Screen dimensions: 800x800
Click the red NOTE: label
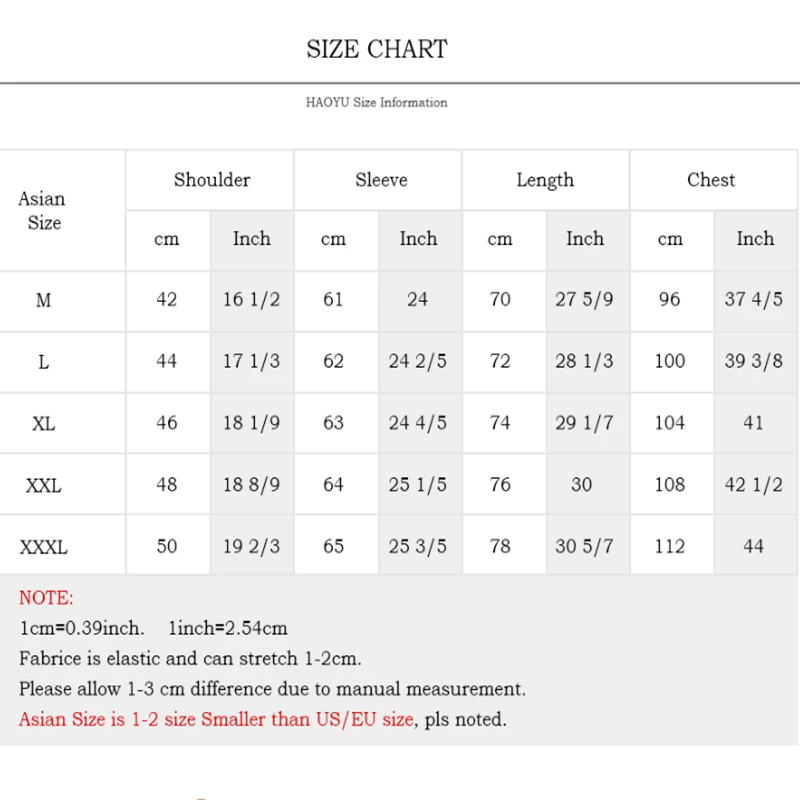pyautogui.click(x=46, y=598)
